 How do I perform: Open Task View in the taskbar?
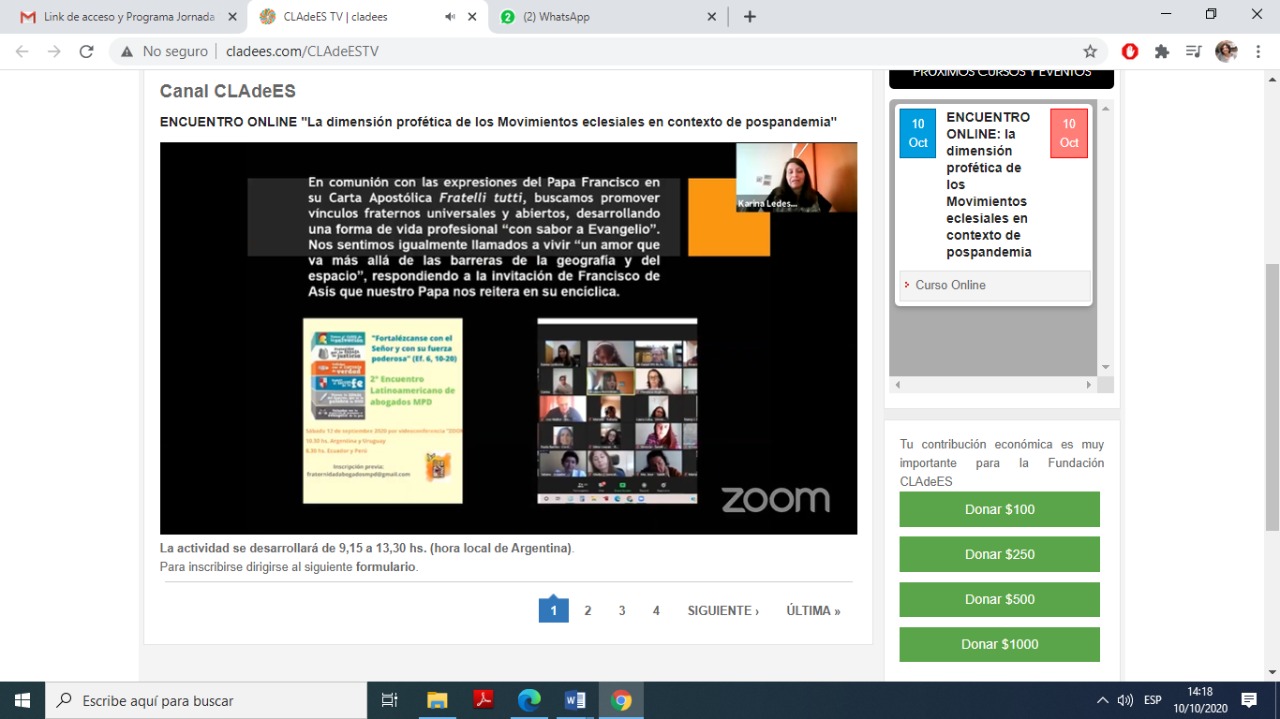390,700
